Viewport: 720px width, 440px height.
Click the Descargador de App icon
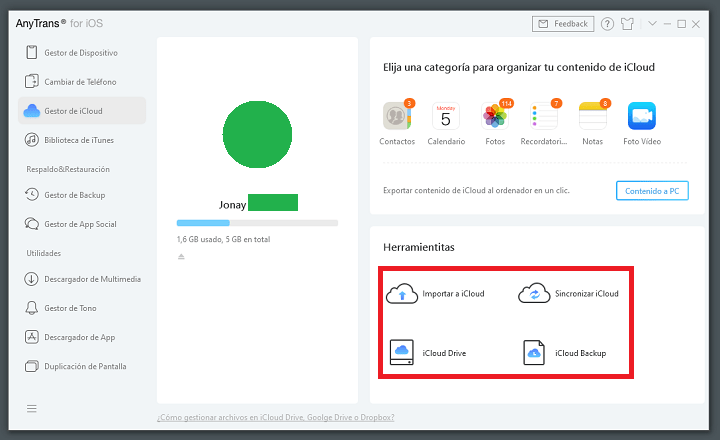pos(31,337)
